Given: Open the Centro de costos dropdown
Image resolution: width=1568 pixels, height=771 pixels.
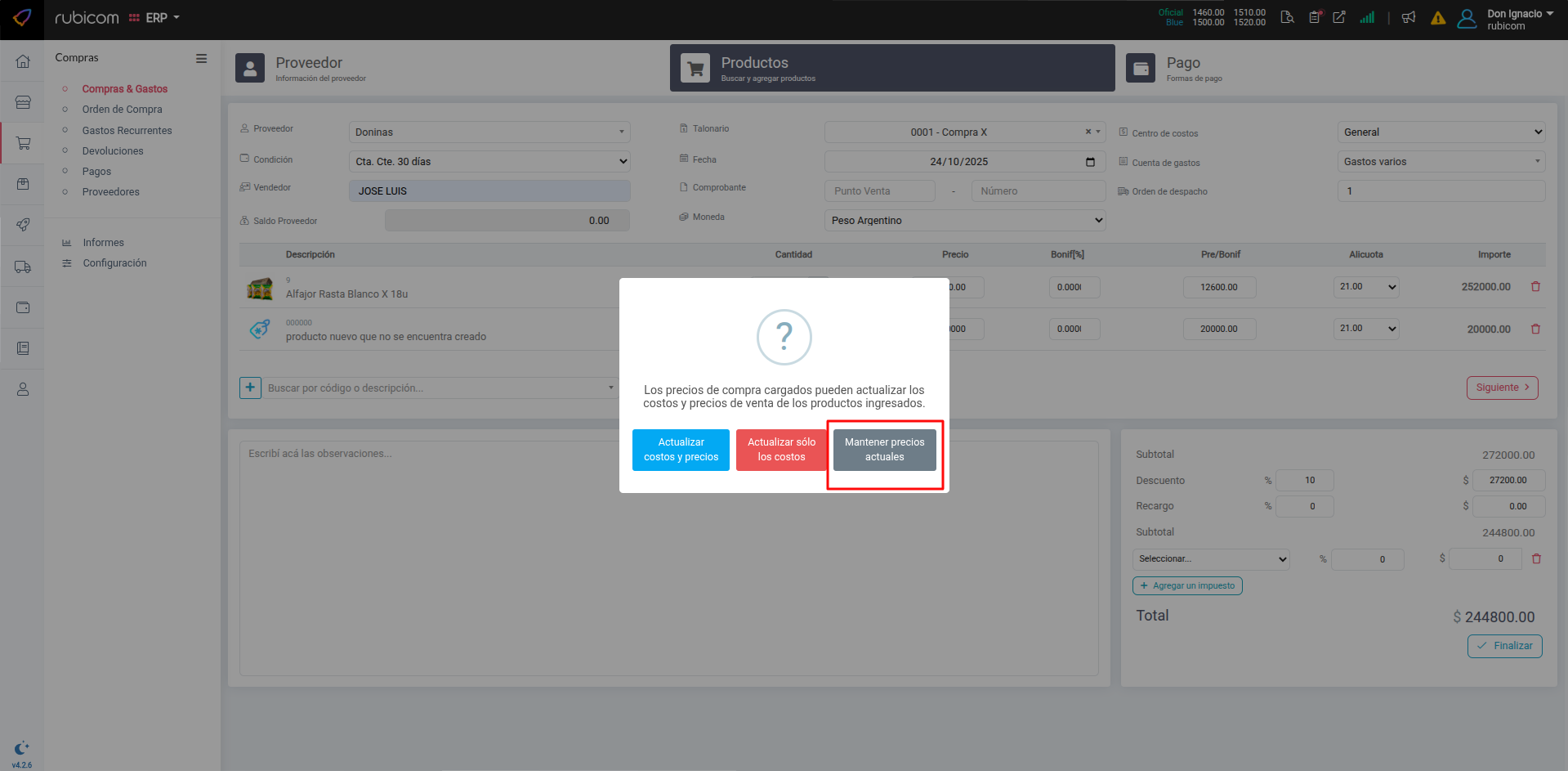Looking at the screenshot, I should click(x=1441, y=132).
